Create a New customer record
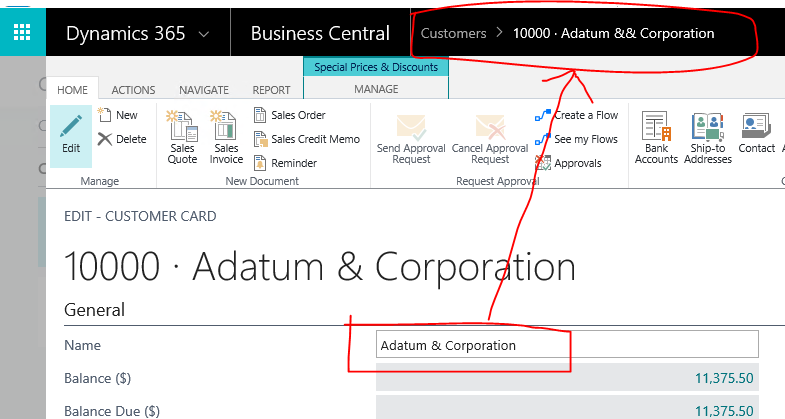This screenshot has width=785, height=419. pyautogui.click(x=118, y=115)
